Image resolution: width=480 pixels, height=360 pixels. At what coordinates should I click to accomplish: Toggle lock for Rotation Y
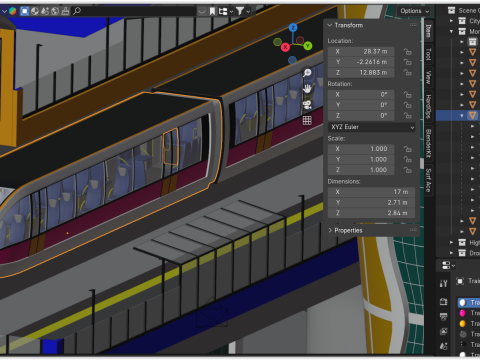point(408,105)
